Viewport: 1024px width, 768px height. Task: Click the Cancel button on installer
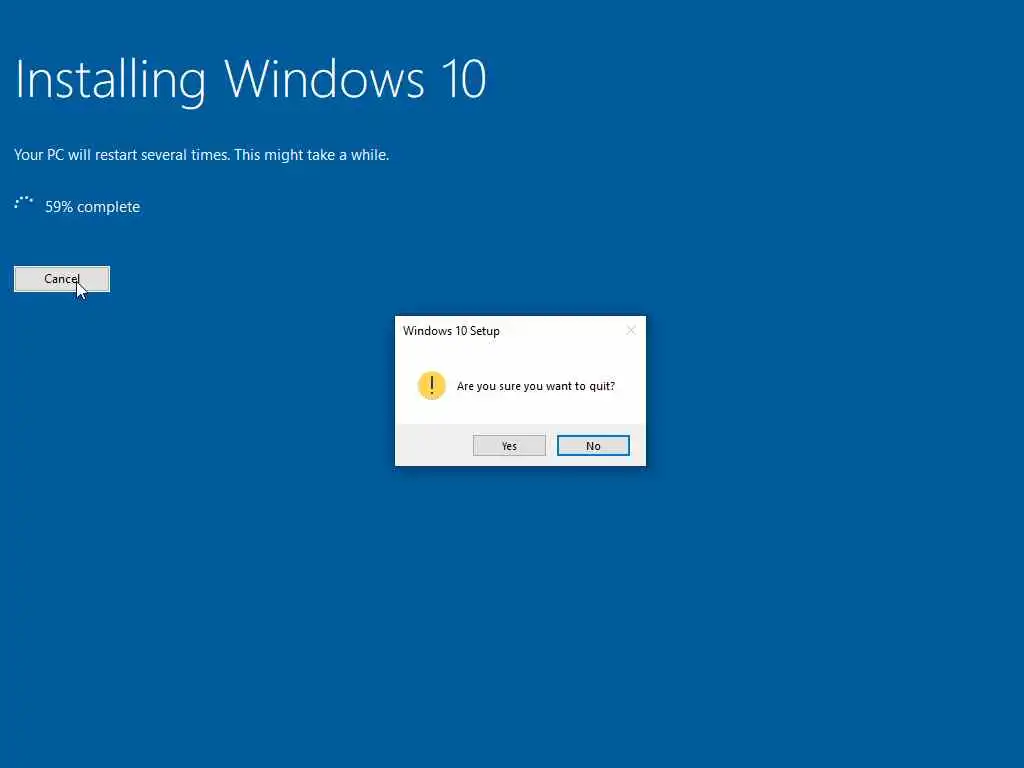62,279
